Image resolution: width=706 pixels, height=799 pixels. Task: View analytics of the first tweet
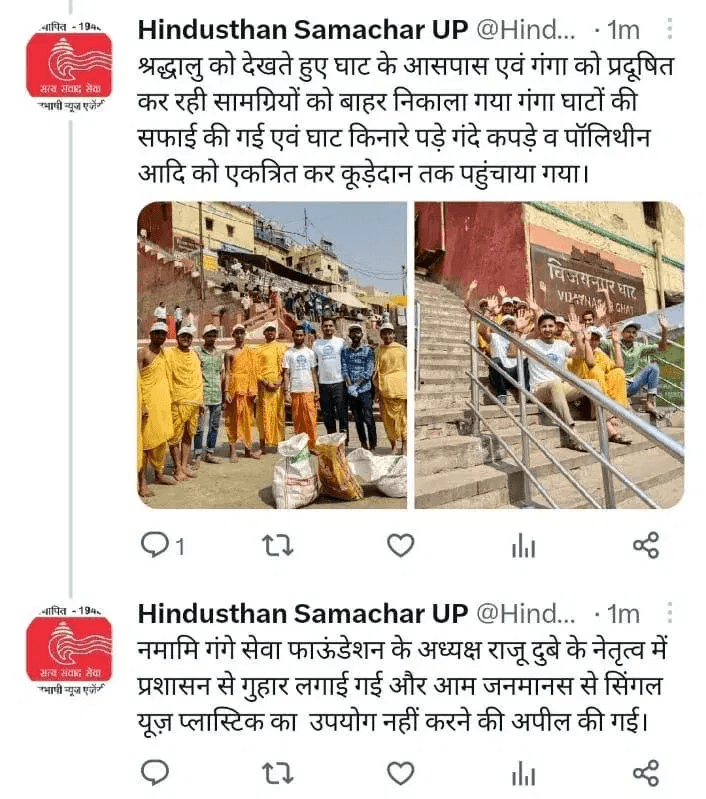[524, 545]
